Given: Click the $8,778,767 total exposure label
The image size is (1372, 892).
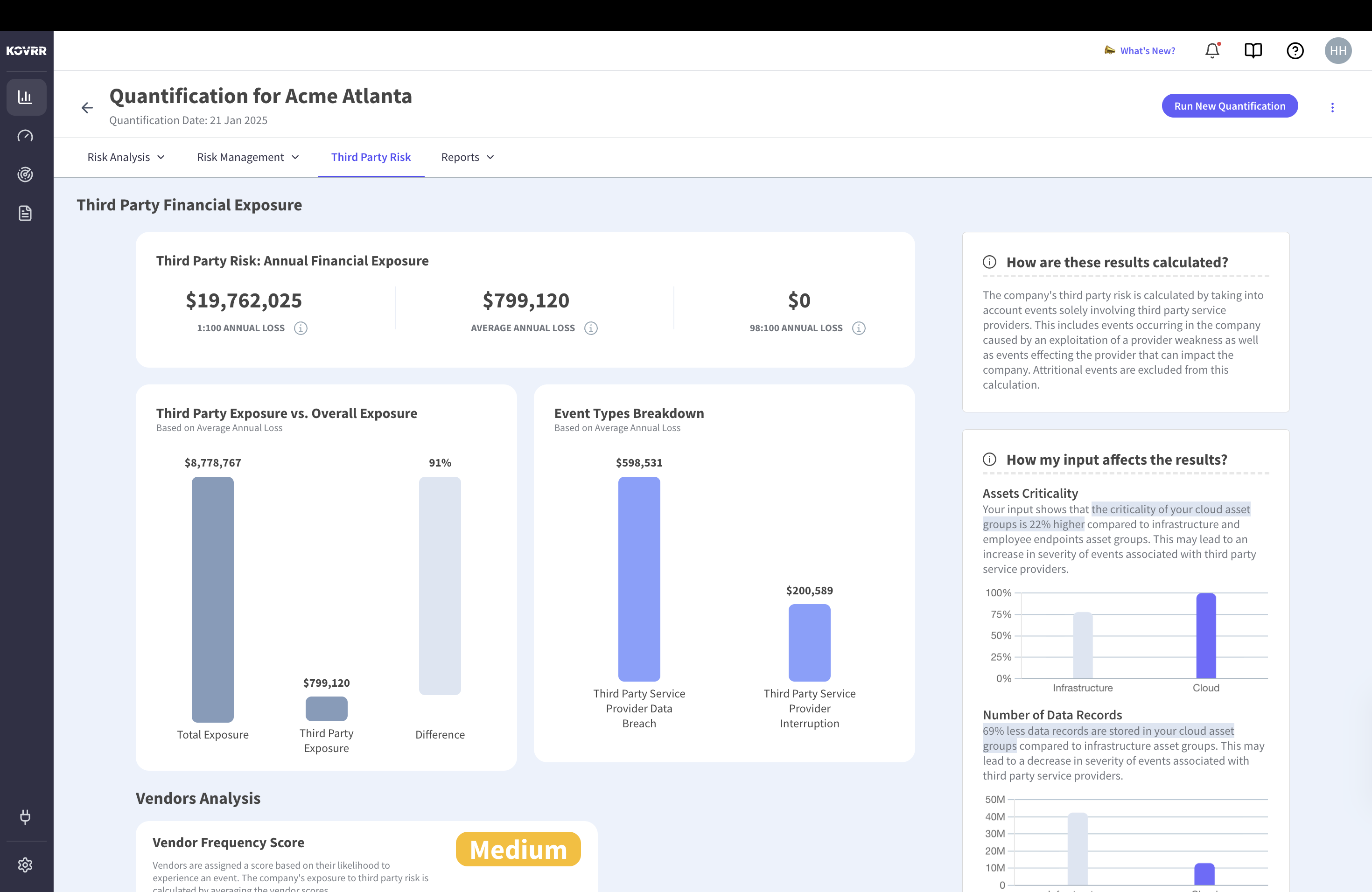Looking at the screenshot, I should click(x=213, y=463).
